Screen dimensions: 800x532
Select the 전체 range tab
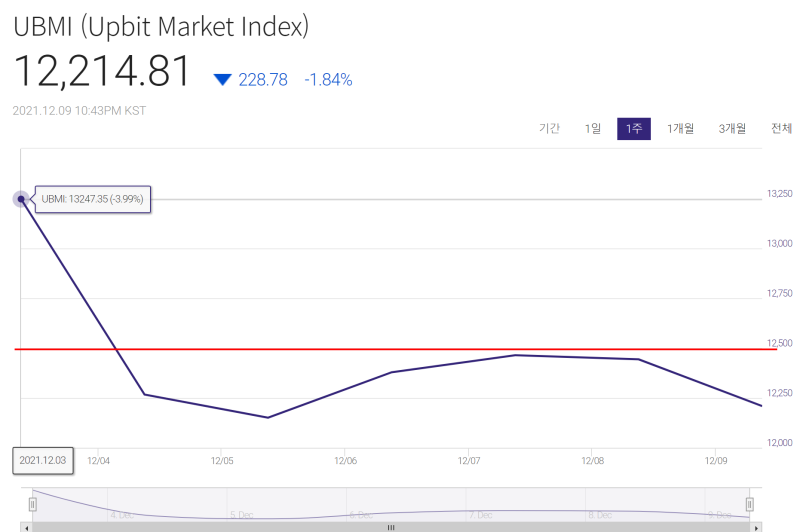[x=781, y=129]
